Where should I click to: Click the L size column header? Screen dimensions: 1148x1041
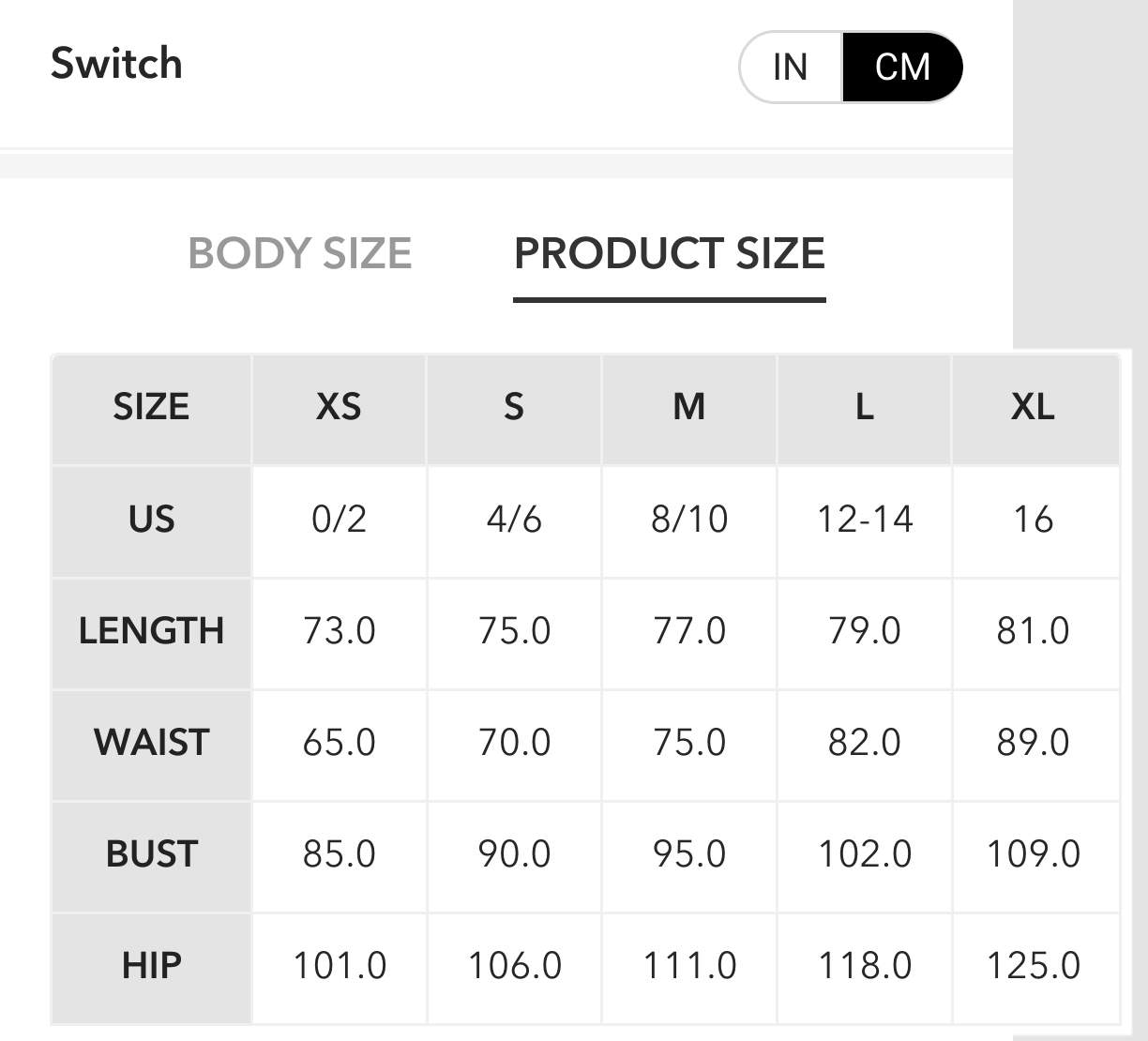[x=865, y=407]
